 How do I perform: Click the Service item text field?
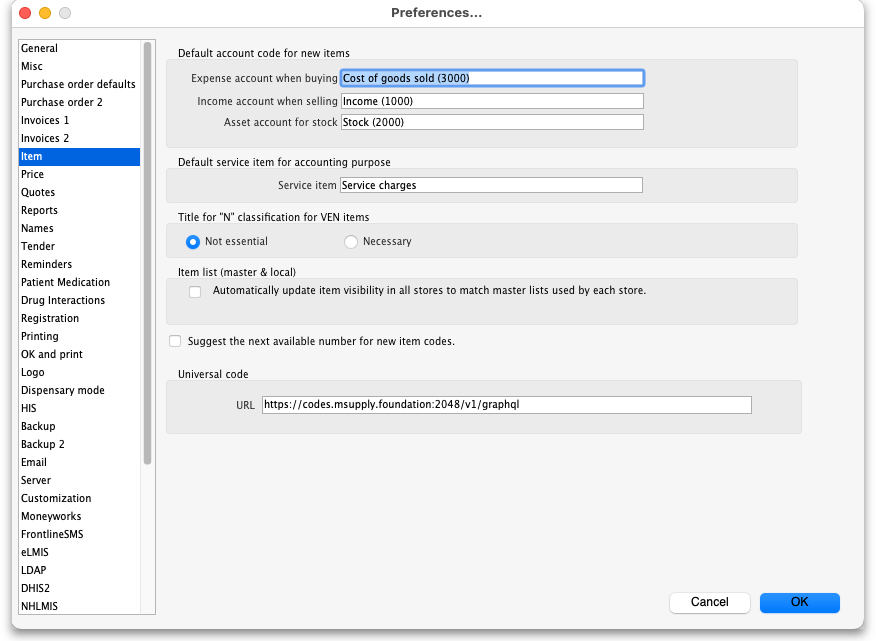click(x=491, y=185)
